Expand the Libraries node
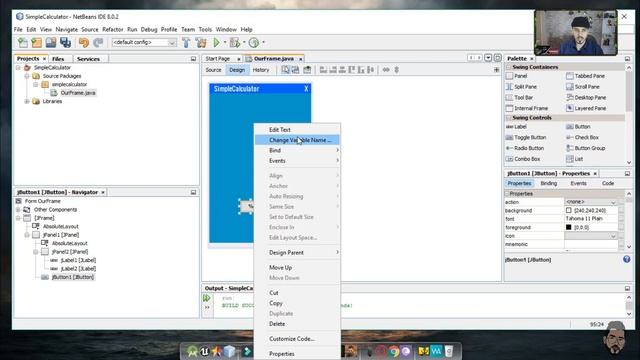 (27, 101)
